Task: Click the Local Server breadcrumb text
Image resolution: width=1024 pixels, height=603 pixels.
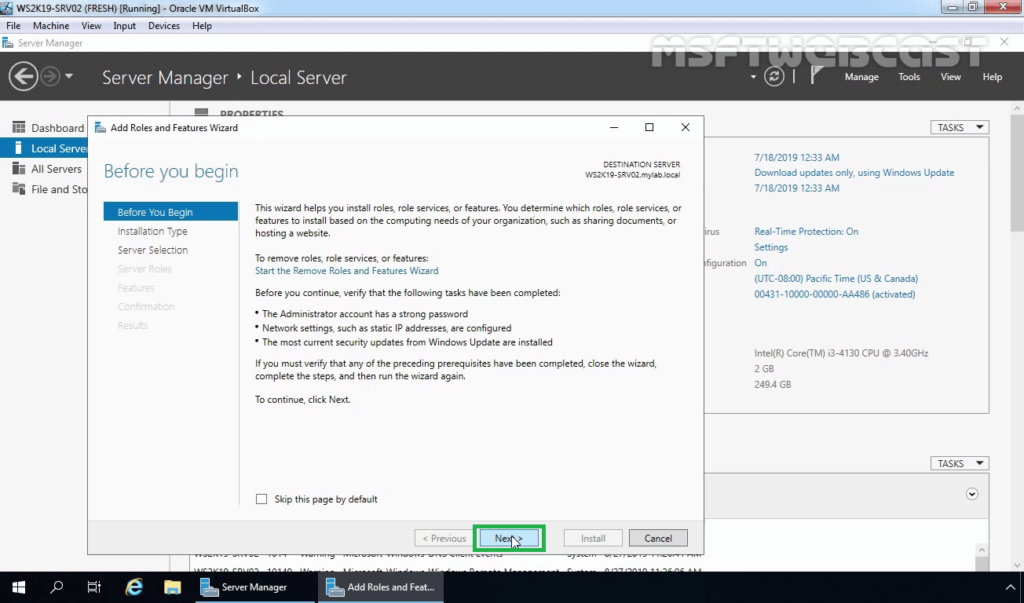Action: tap(298, 77)
